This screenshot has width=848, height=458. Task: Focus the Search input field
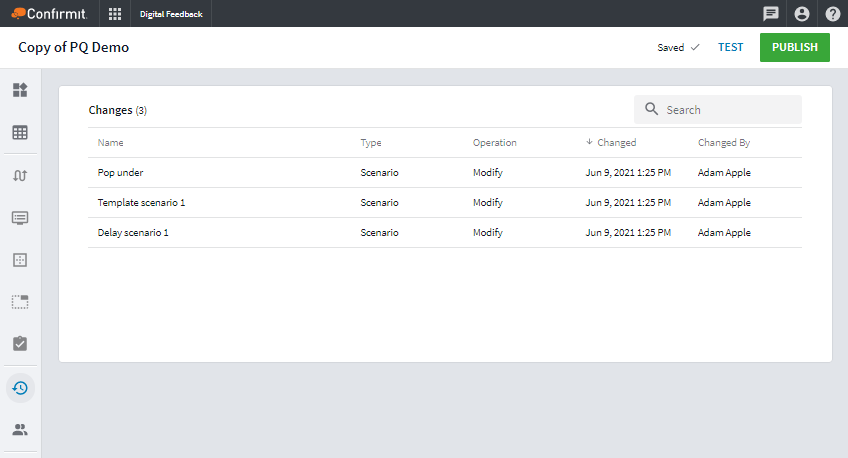[718, 110]
